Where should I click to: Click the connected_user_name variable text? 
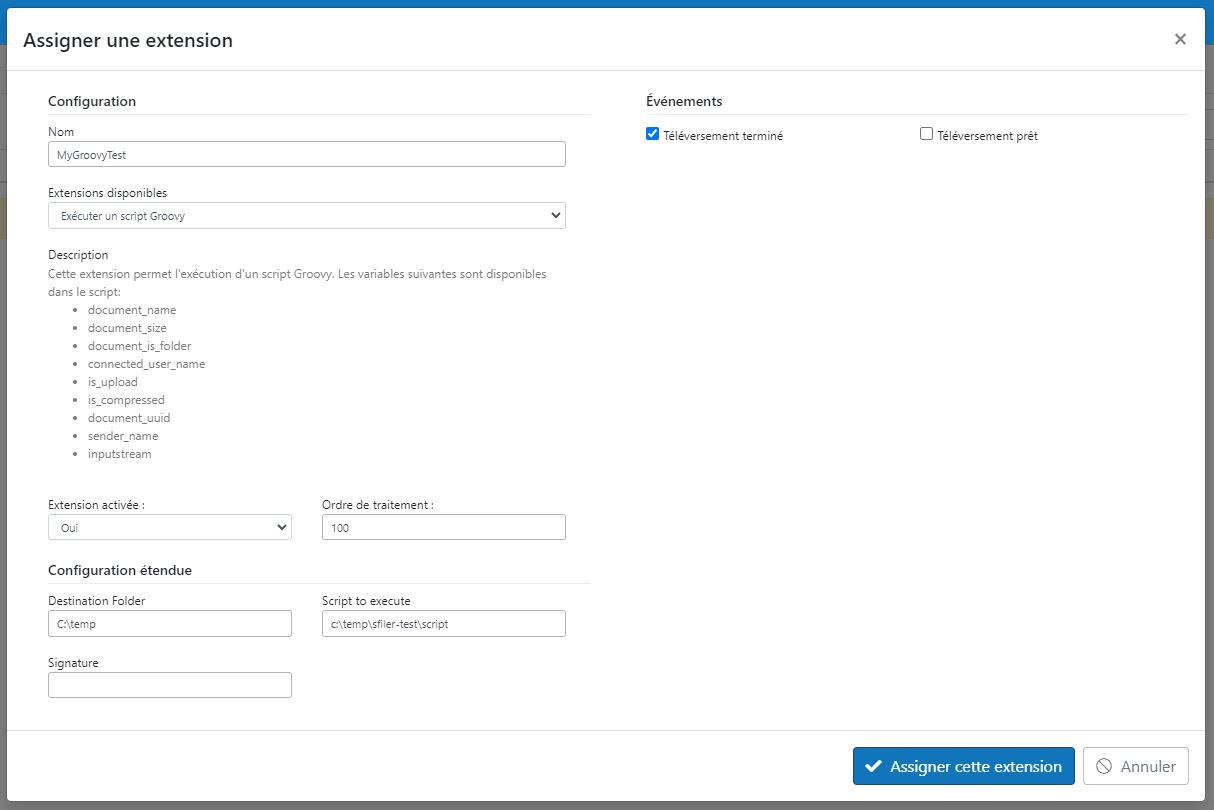click(146, 364)
